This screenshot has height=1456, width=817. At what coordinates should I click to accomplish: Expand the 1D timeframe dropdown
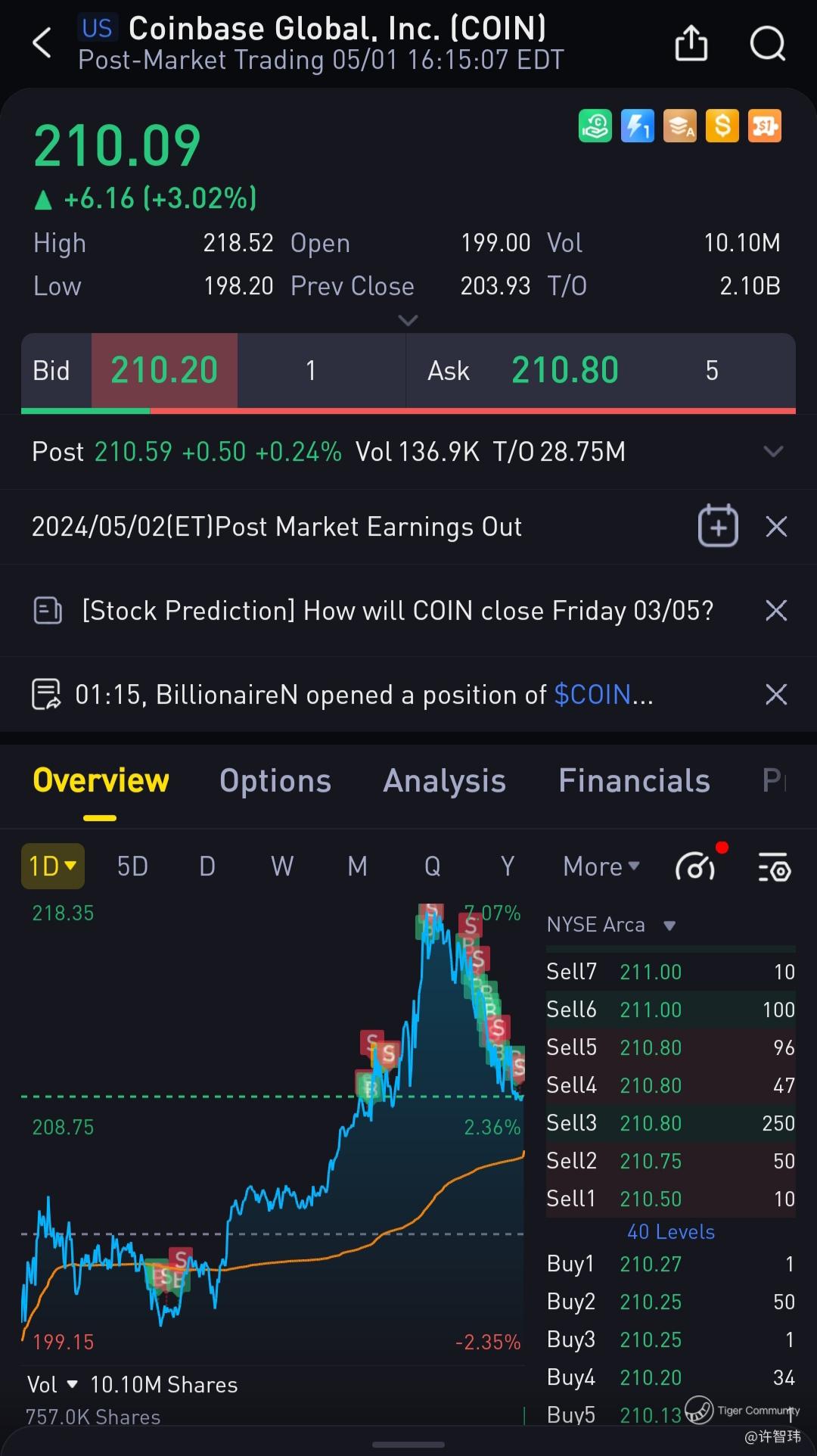point(52,866)
